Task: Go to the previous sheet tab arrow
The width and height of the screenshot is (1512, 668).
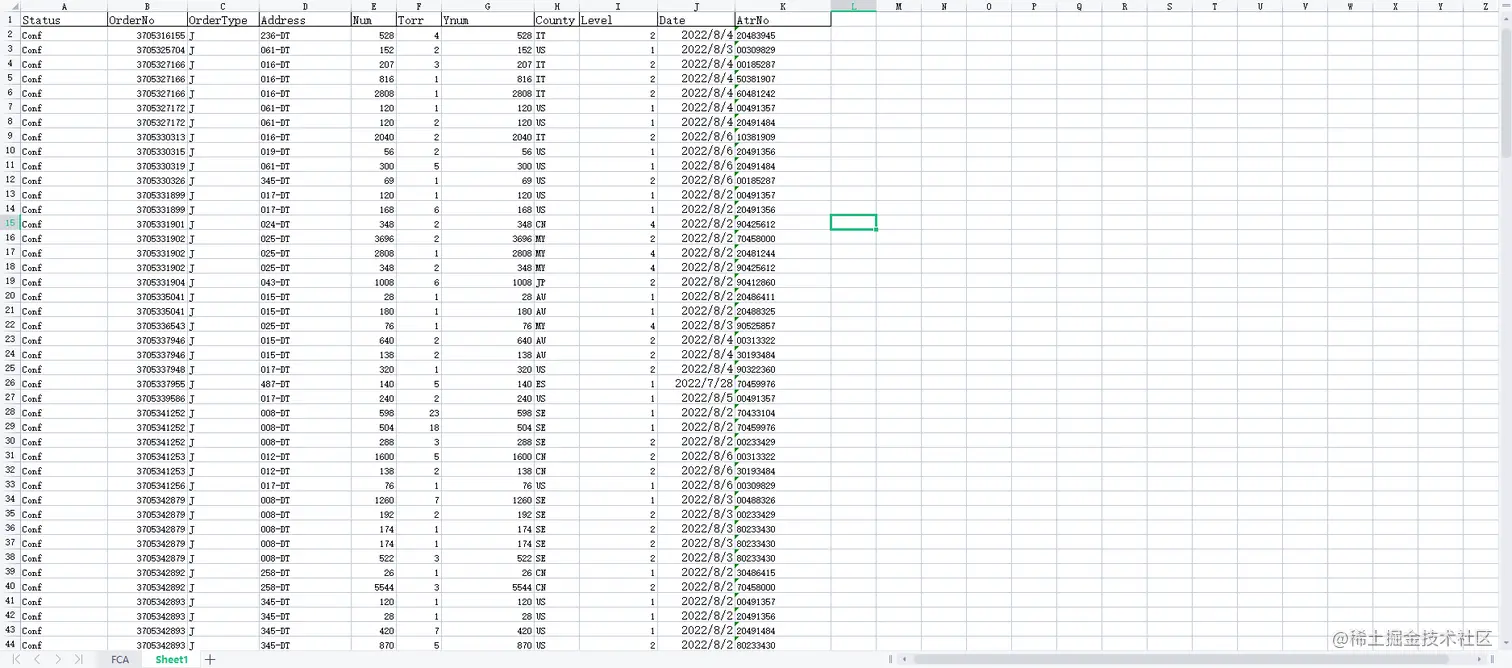Action: click(x=37, y=659)
